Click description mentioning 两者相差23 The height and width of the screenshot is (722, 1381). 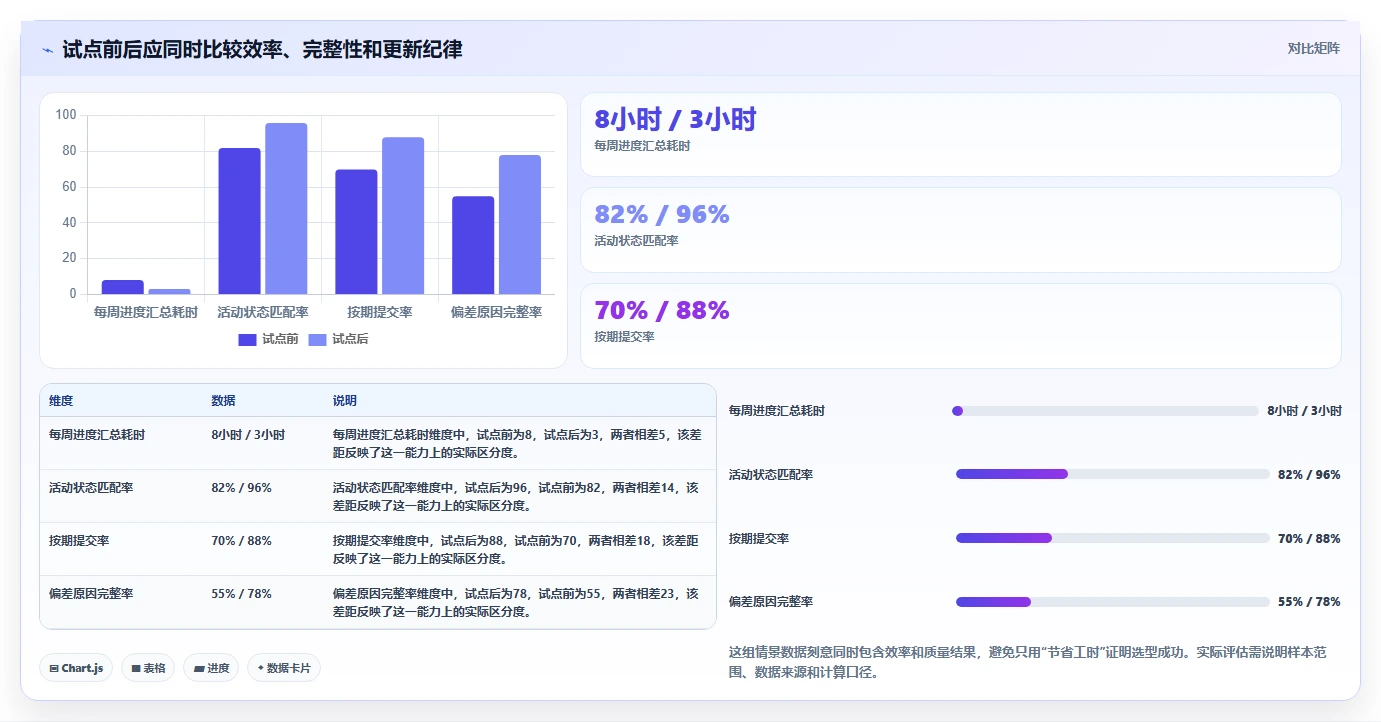[x=518, y=602]
